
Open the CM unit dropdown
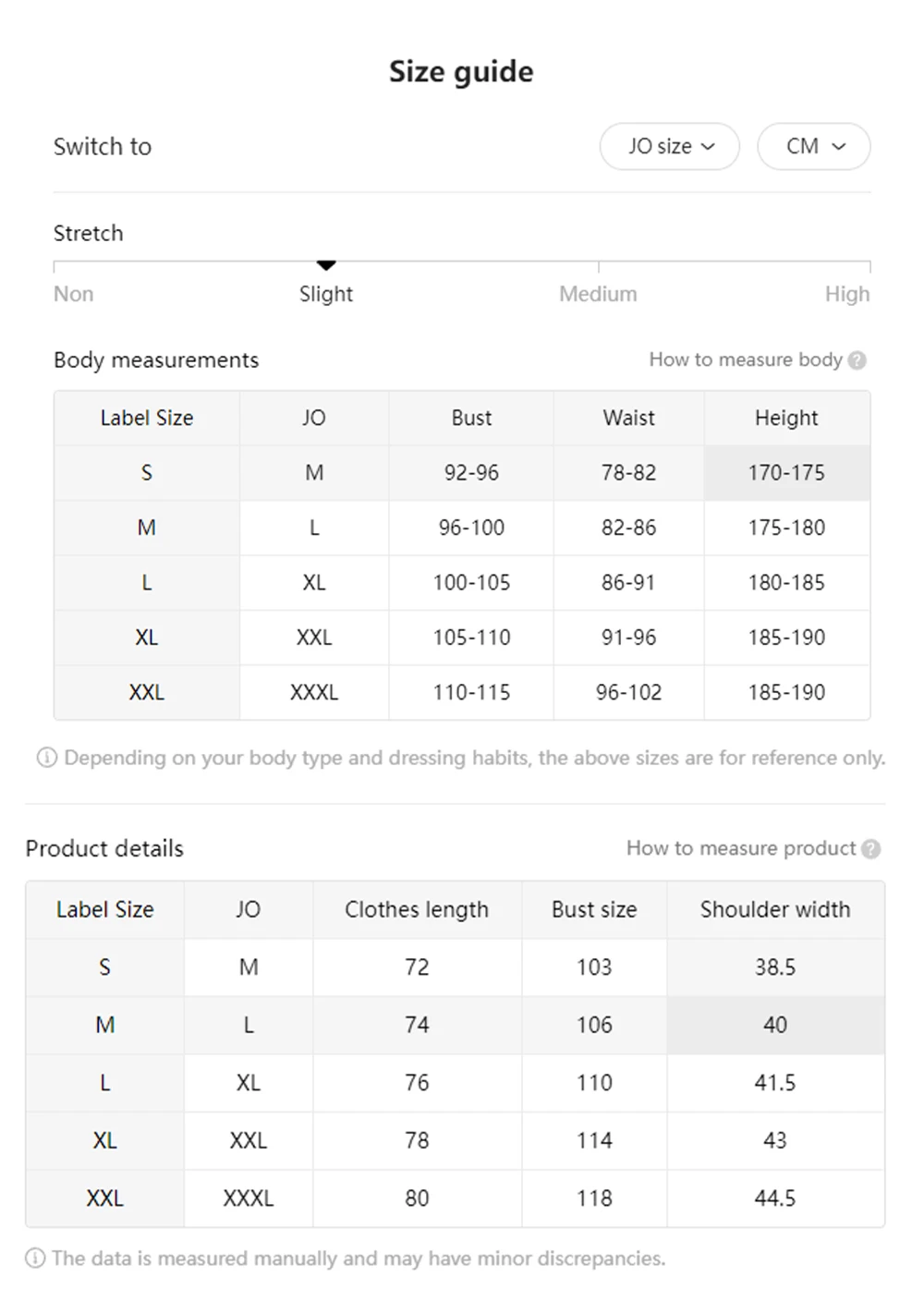pos(814,146)
